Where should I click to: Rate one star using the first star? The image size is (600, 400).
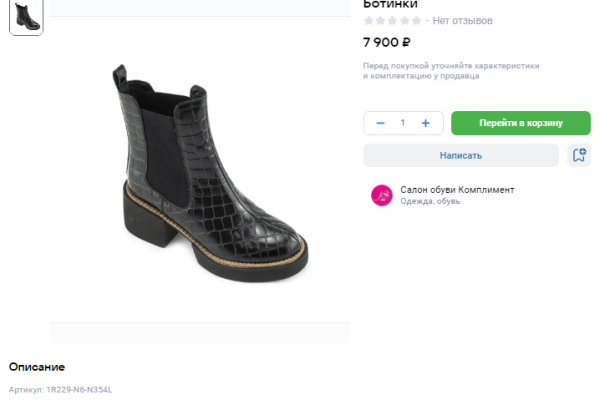tap(369, 21)
